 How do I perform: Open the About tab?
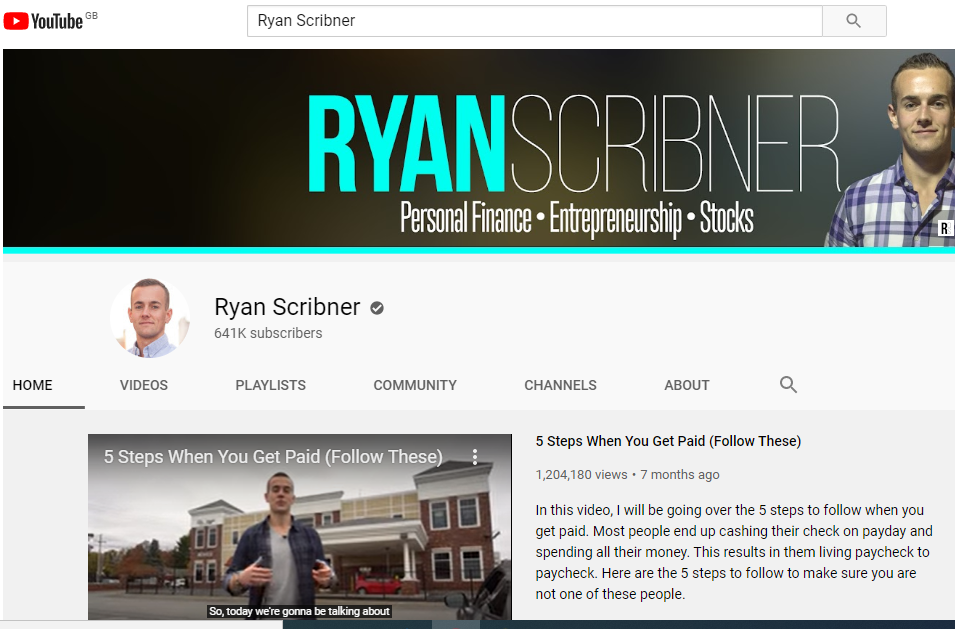(x=686, y=385)
